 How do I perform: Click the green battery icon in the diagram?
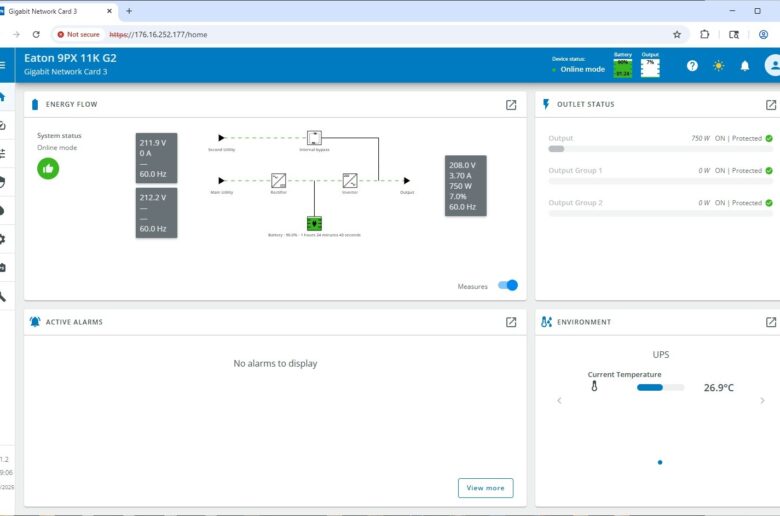click(314, 223)
